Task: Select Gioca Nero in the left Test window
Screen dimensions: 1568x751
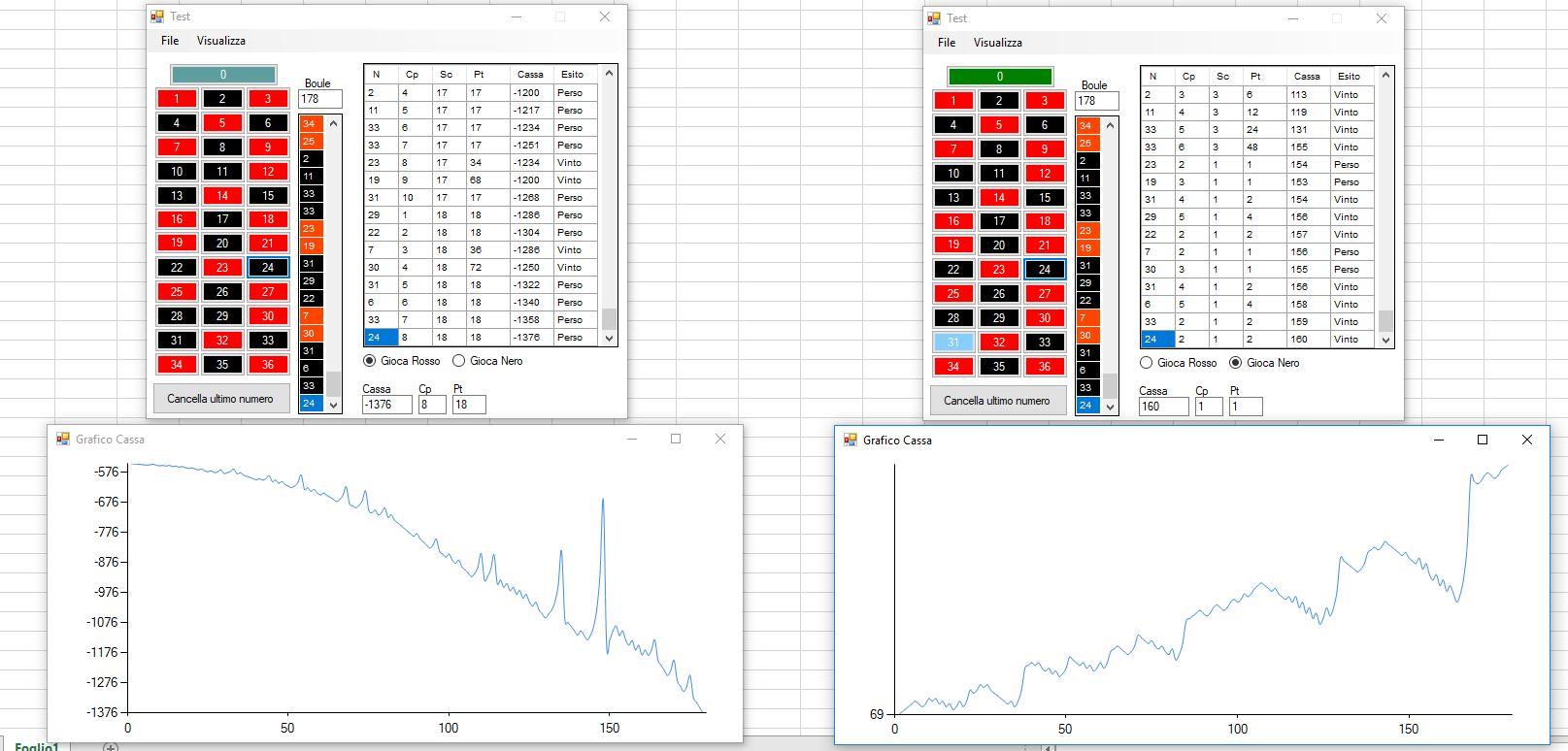Action: pos(460,361)
